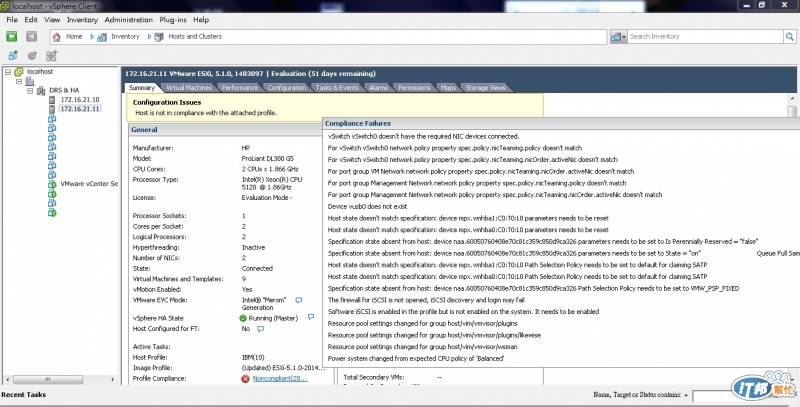The width and height of the screenshot is (800, 407).
Task: Click the magnifier search button
Action: (790, 37)
